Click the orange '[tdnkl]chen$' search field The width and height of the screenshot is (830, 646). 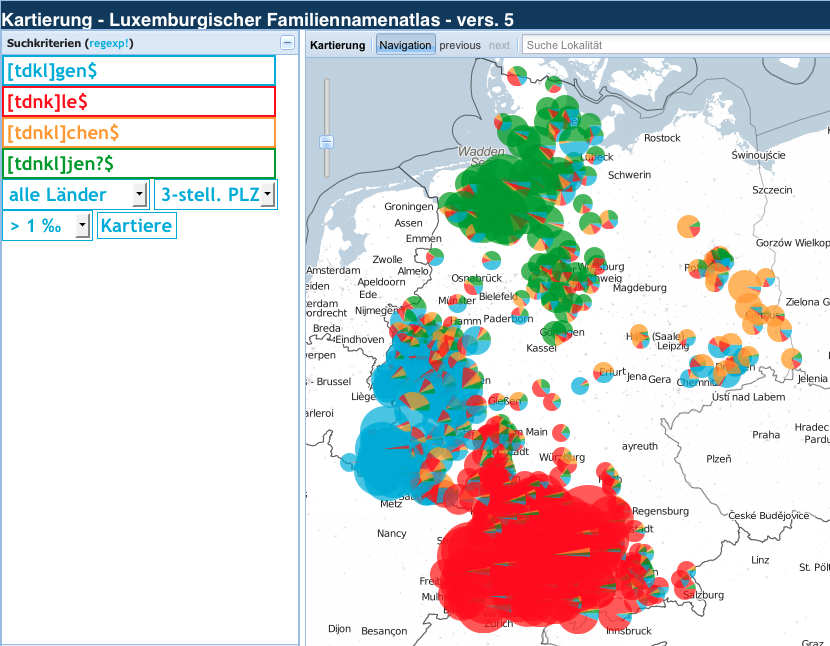coord(139,133)
